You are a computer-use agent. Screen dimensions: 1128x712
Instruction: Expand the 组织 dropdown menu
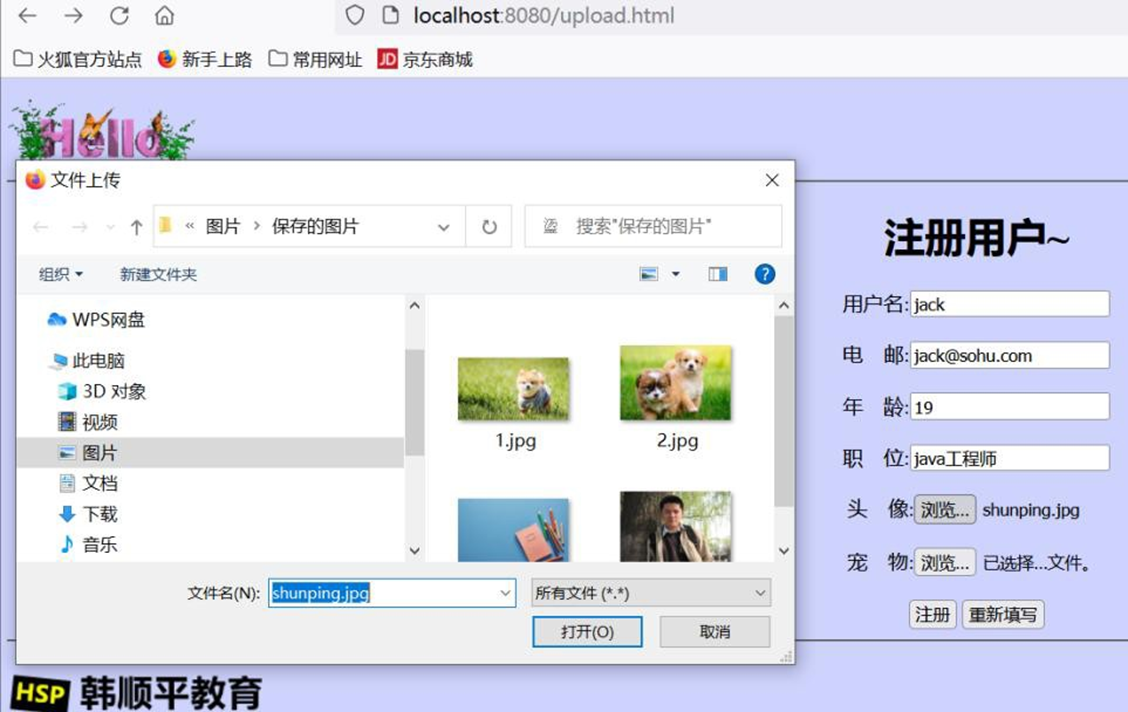(60, 274)
